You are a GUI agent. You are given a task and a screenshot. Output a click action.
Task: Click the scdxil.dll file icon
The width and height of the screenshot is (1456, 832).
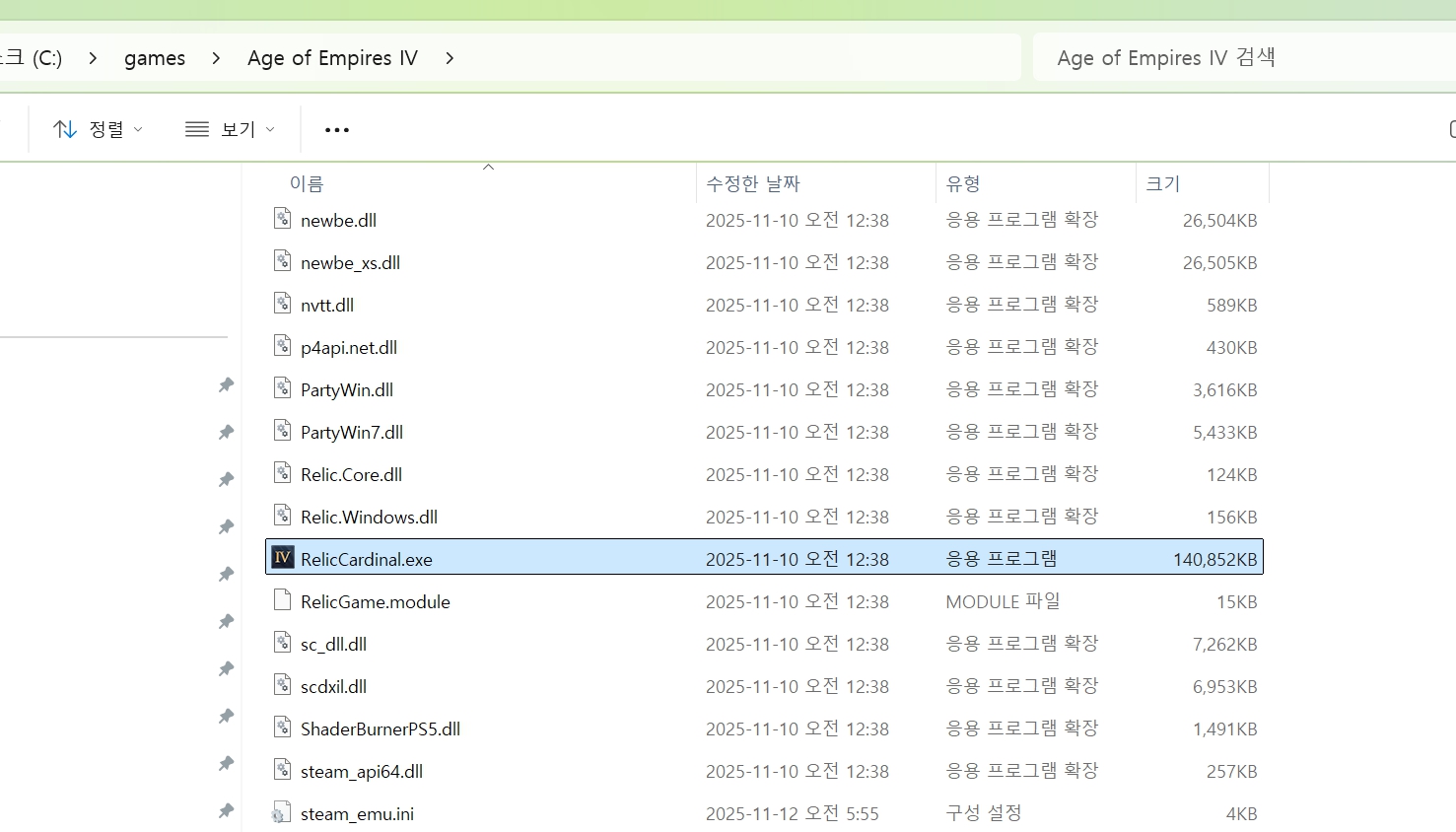(x=282, y=685)
